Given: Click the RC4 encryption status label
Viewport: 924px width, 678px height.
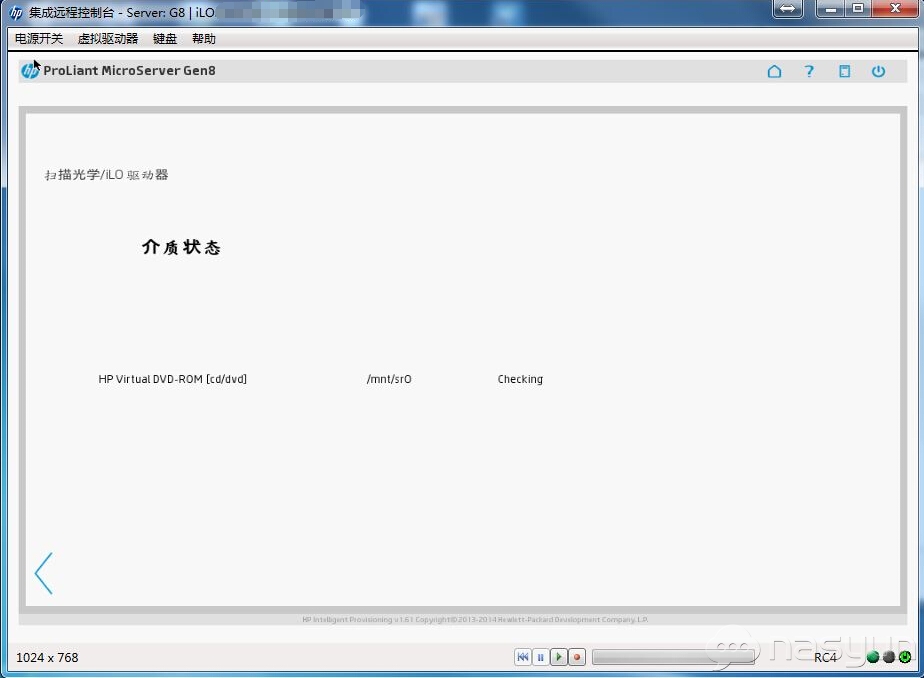Looking at the screenshot, I should (825, 657).
